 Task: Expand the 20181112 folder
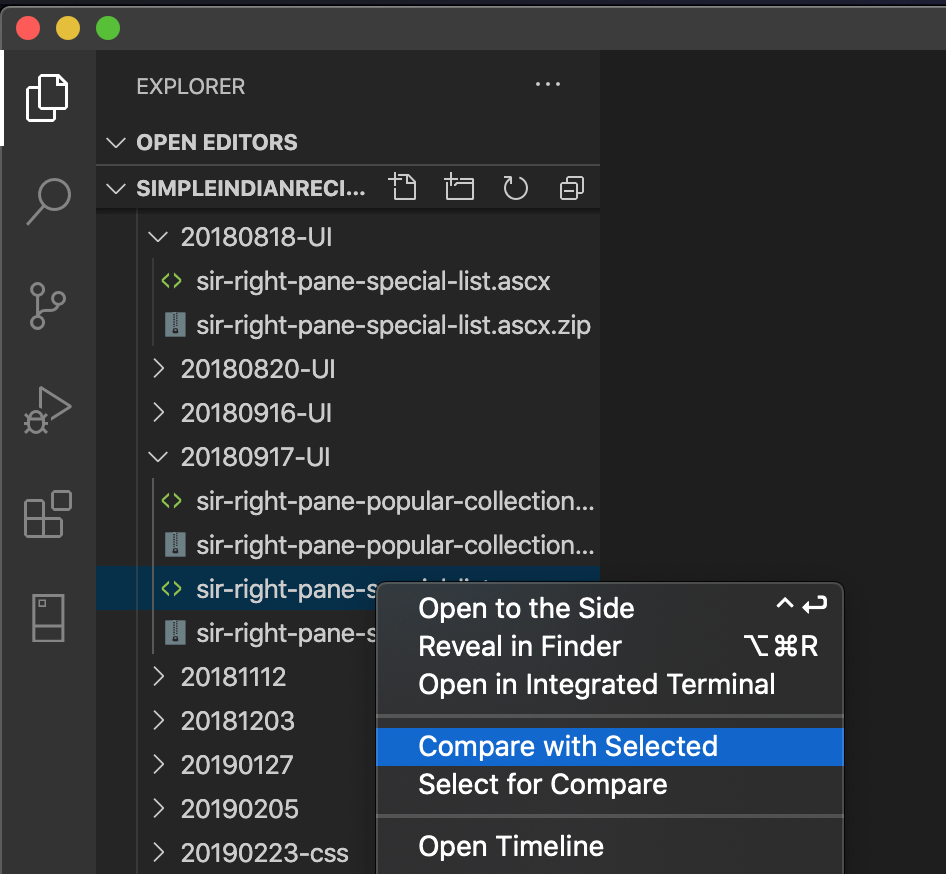point(157,677)
